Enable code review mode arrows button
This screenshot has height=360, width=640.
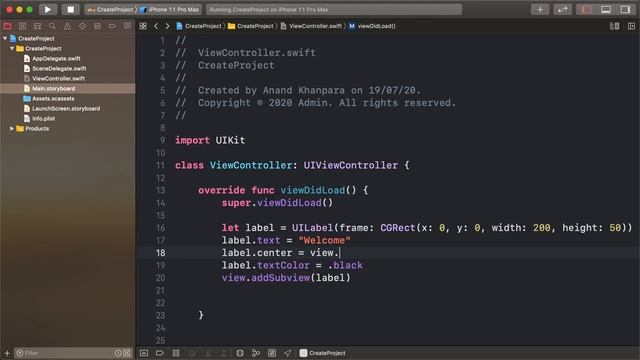[x=562, y=9]
